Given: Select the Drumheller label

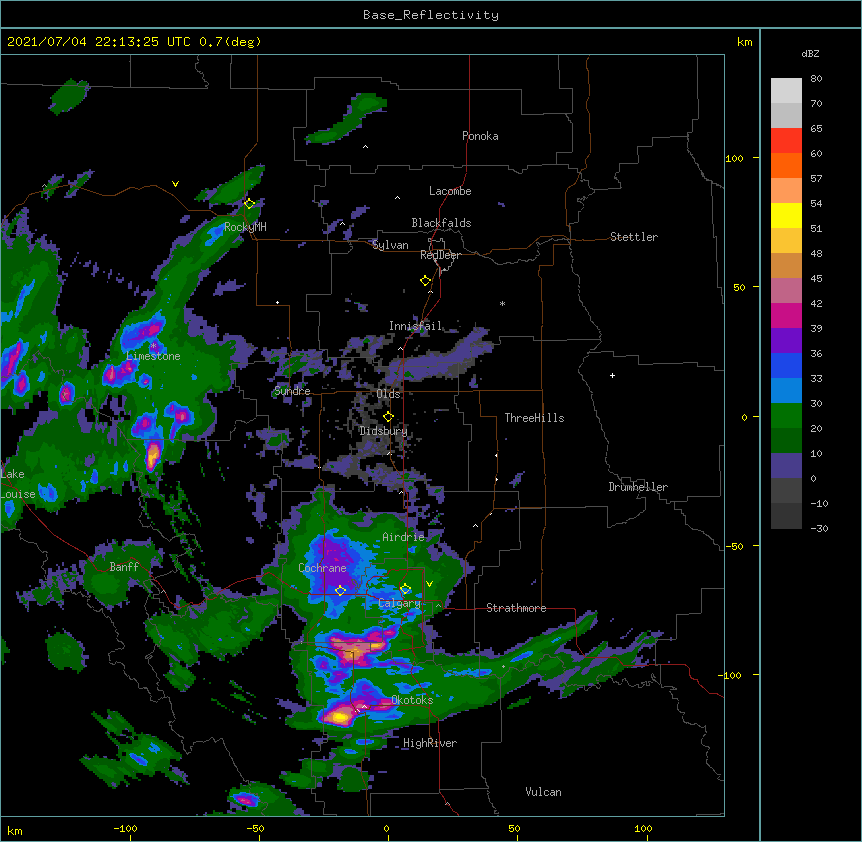Looking at the screenshot, I should 638,487.
